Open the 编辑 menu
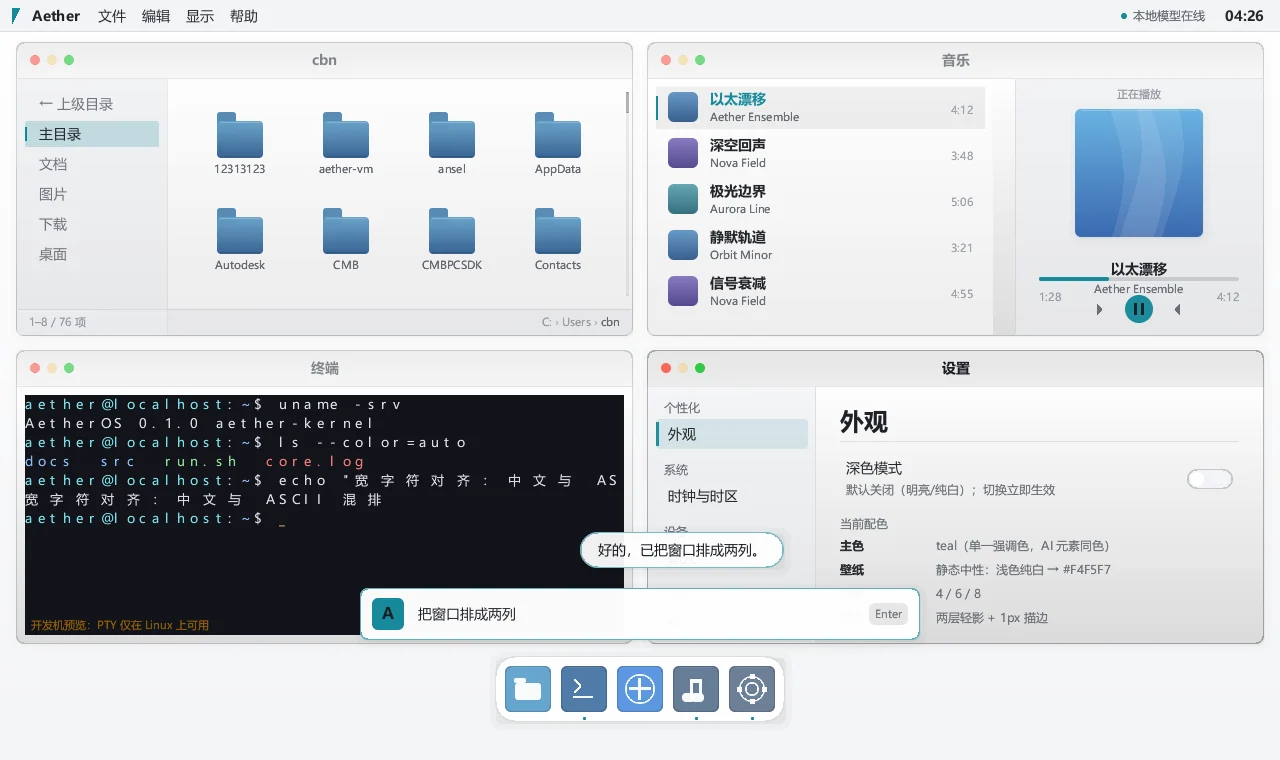1280x760 pixels. tap(156, 16)
